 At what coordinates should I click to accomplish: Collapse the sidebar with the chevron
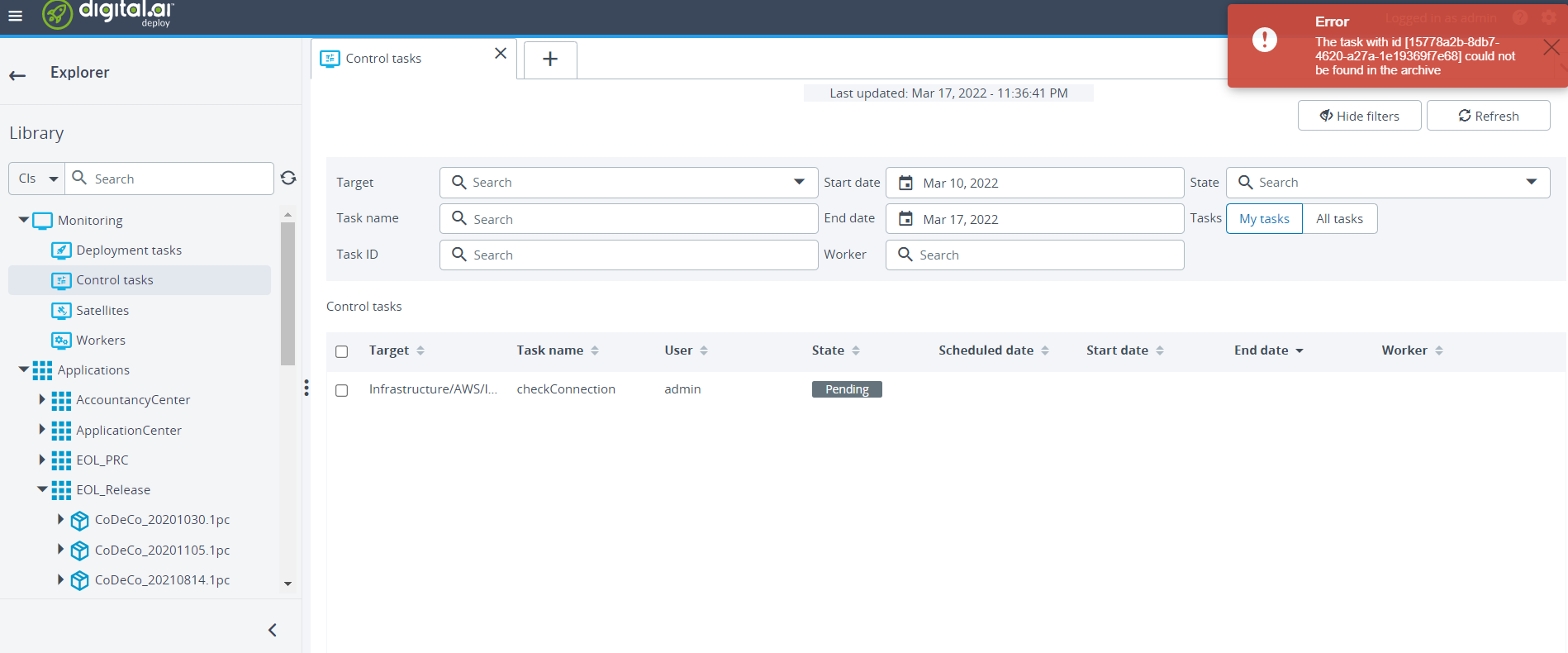pos(273,630)
